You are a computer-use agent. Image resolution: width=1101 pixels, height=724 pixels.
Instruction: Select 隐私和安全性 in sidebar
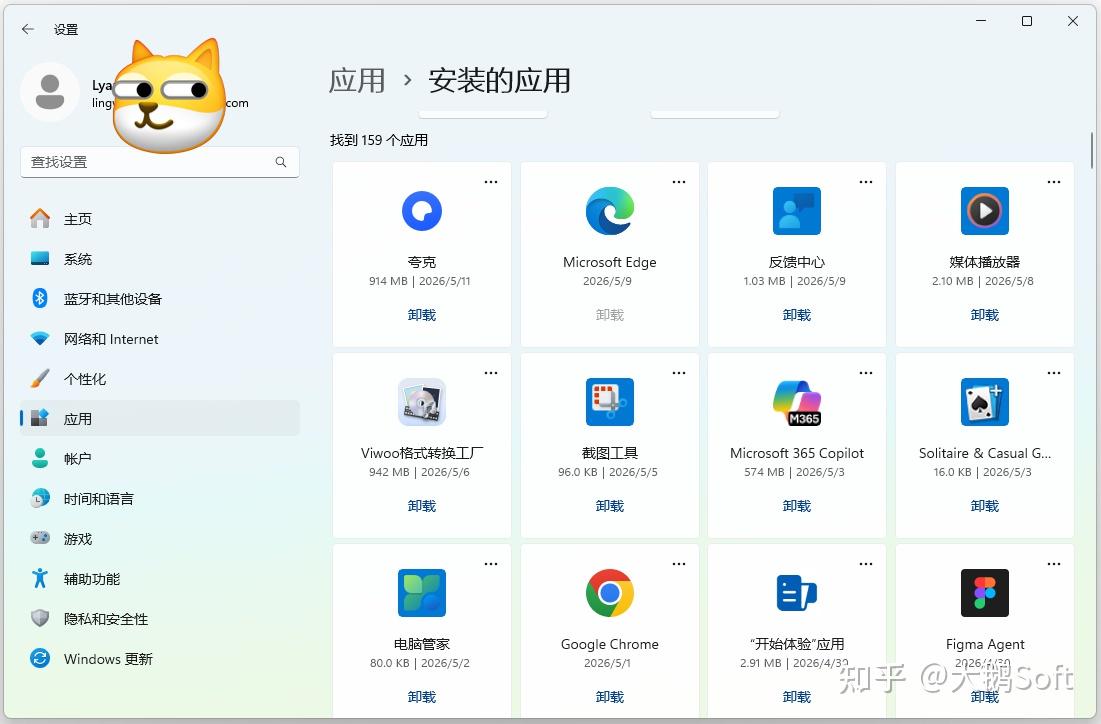pos(160,619)
